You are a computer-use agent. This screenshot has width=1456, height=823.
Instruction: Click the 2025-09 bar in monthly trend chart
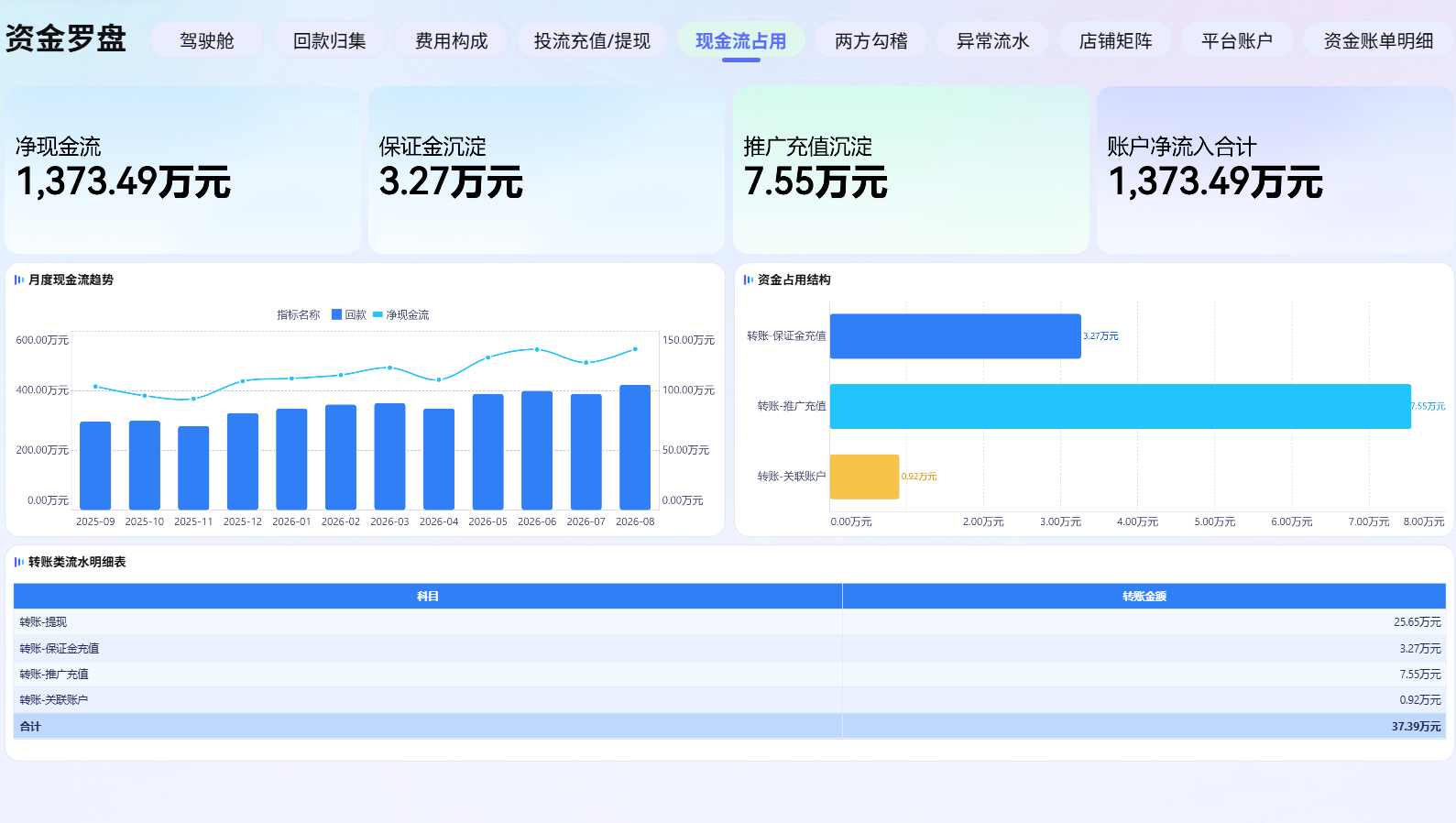click(95, 466)
